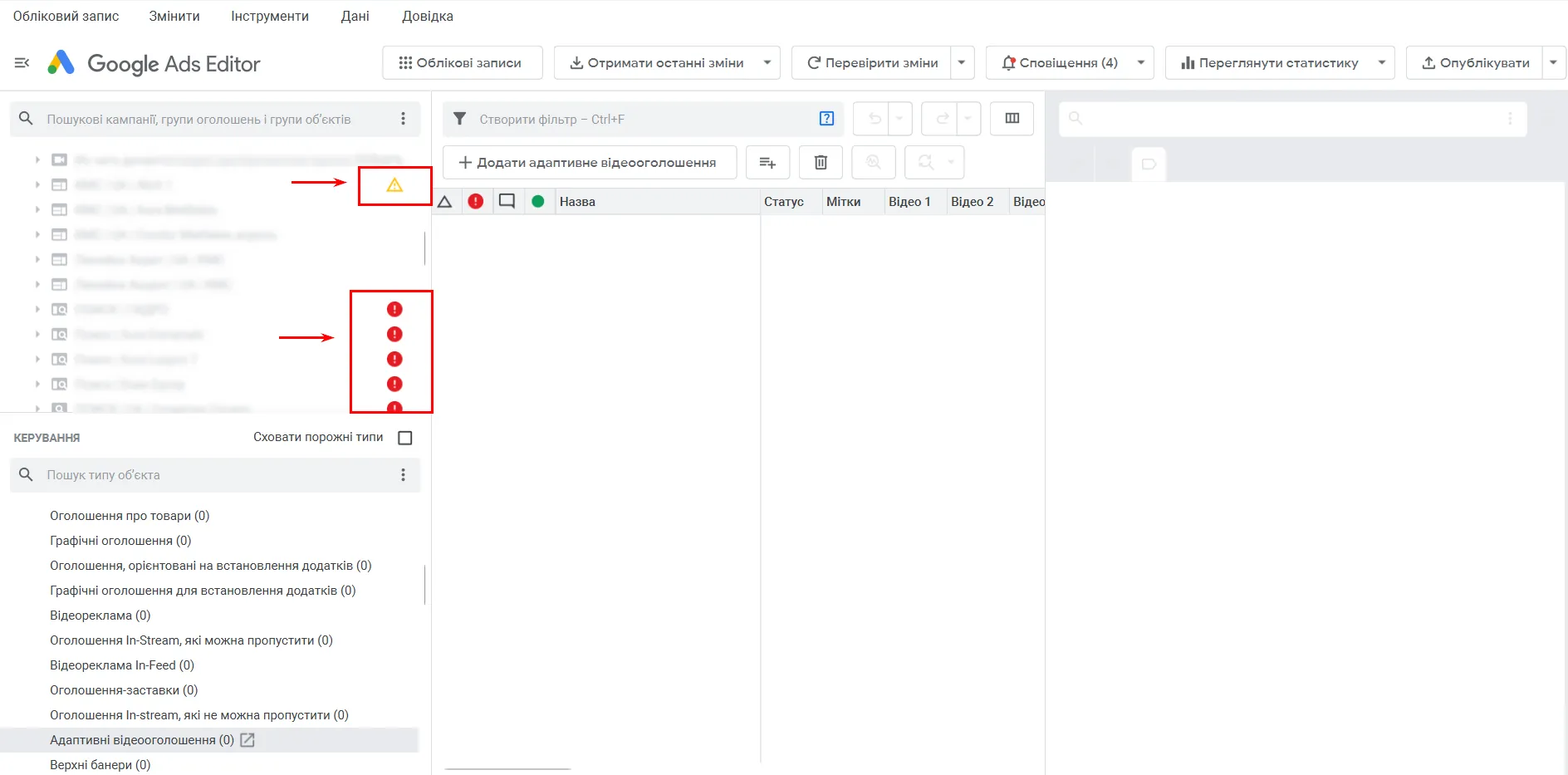This screenshot has height=775, width=1568.
Task: Open the undo history dropdown arrow
Action: pyautogui.click(x=899, y=119)
